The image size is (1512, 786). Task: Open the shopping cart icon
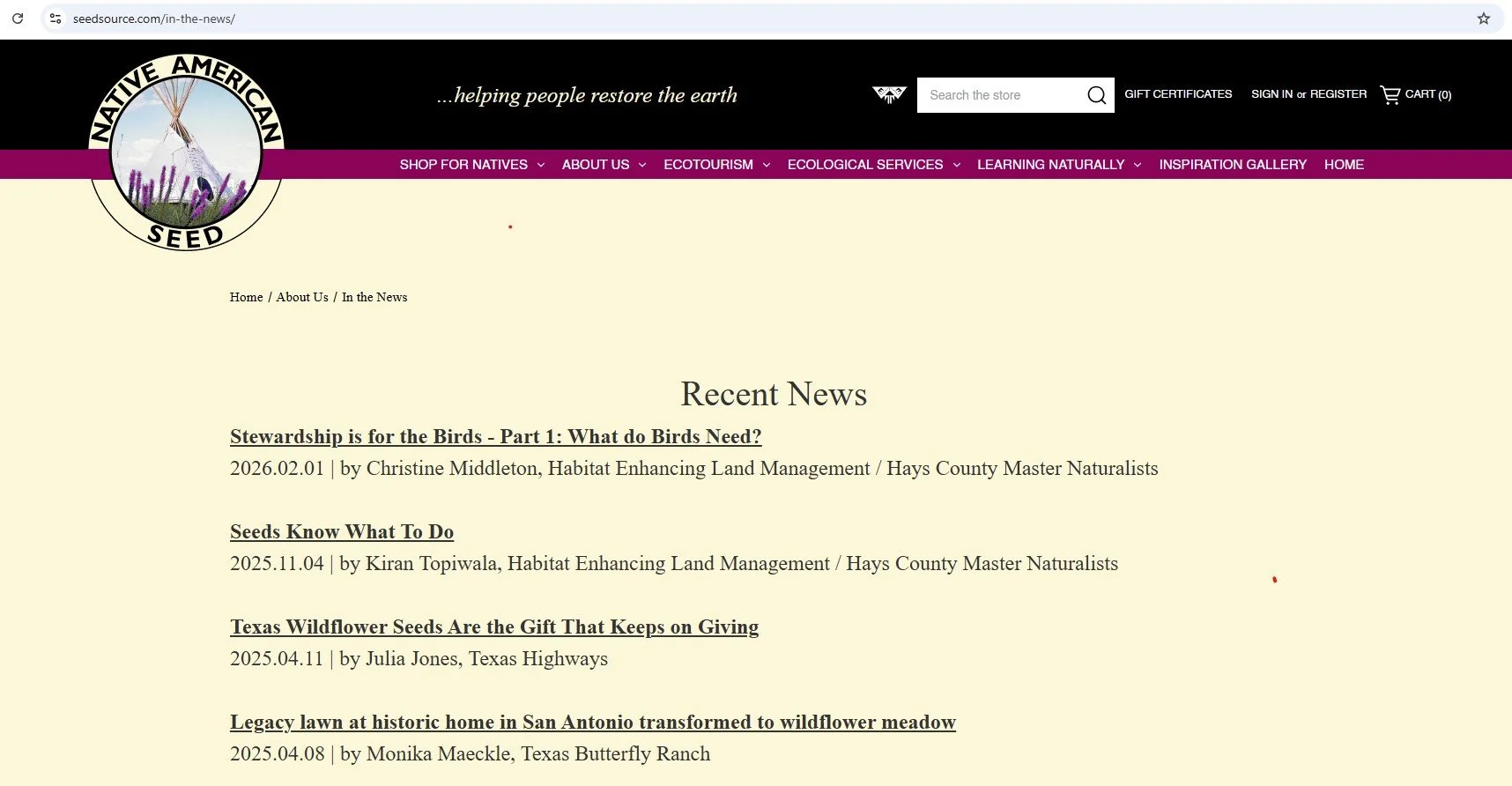pyautogui.click(x=1390, y=94)
